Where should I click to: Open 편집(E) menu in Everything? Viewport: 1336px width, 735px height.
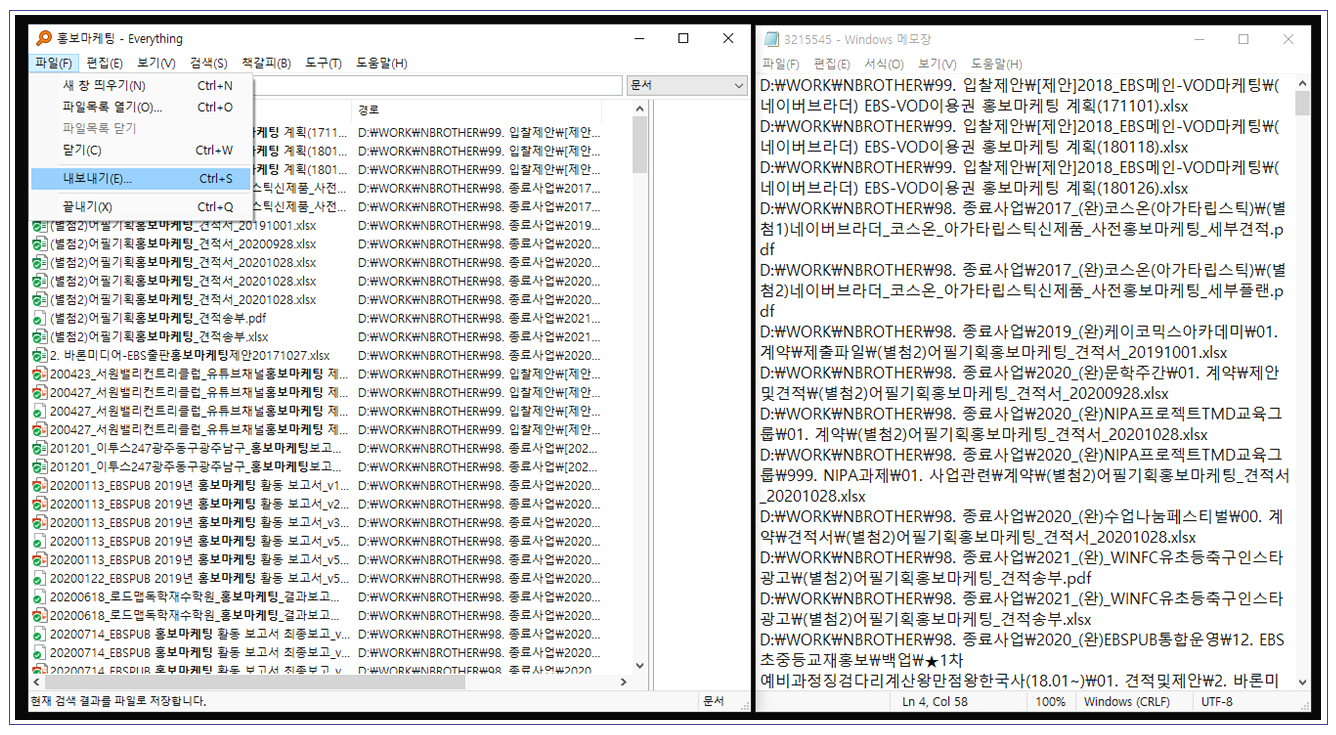pos(104,63)
